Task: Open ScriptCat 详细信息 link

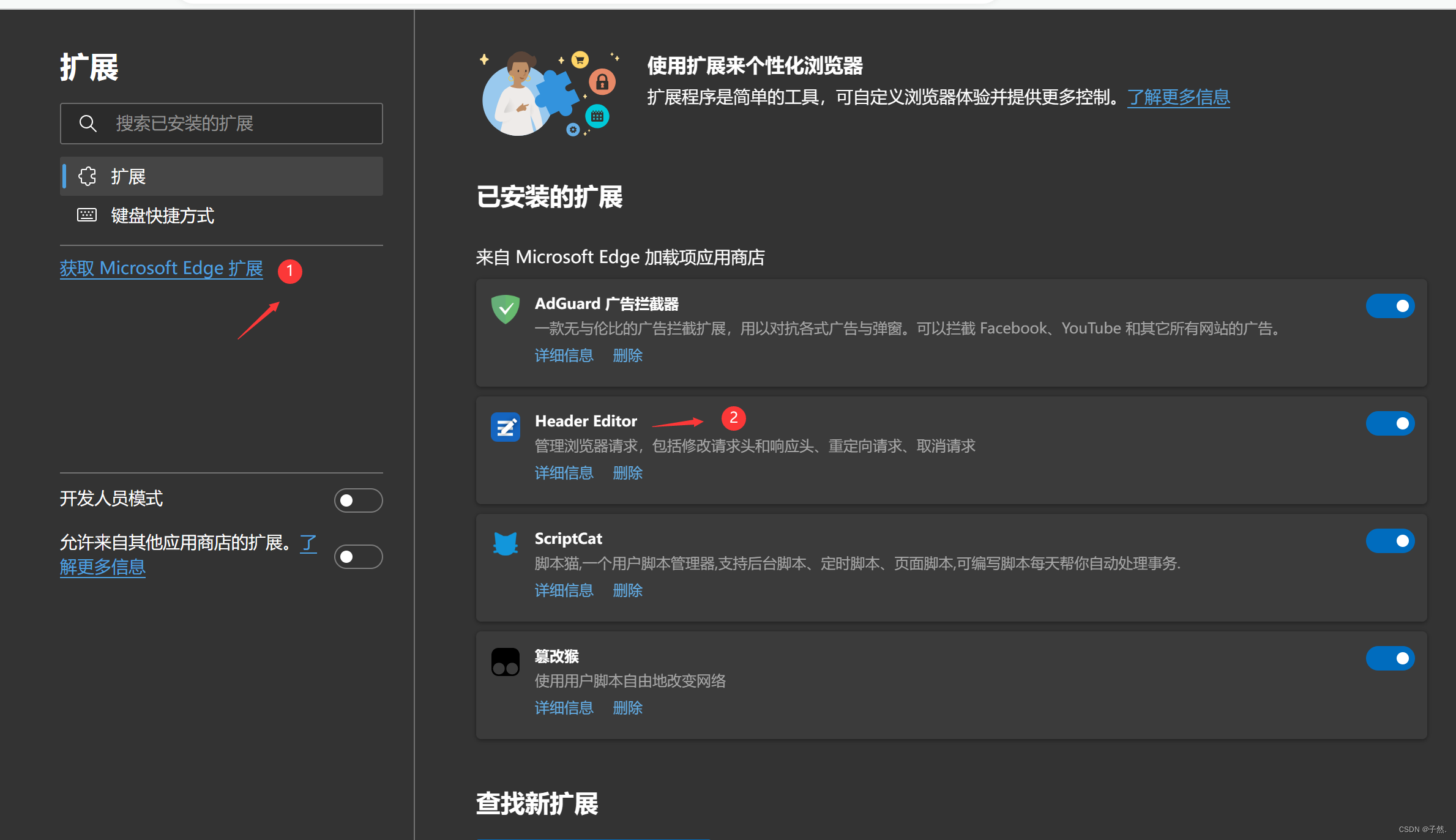Action: tap(564, 590)
